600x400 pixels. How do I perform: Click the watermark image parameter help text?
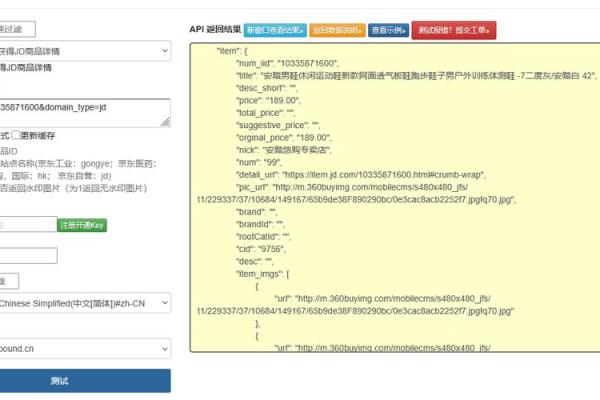(73, 188)
